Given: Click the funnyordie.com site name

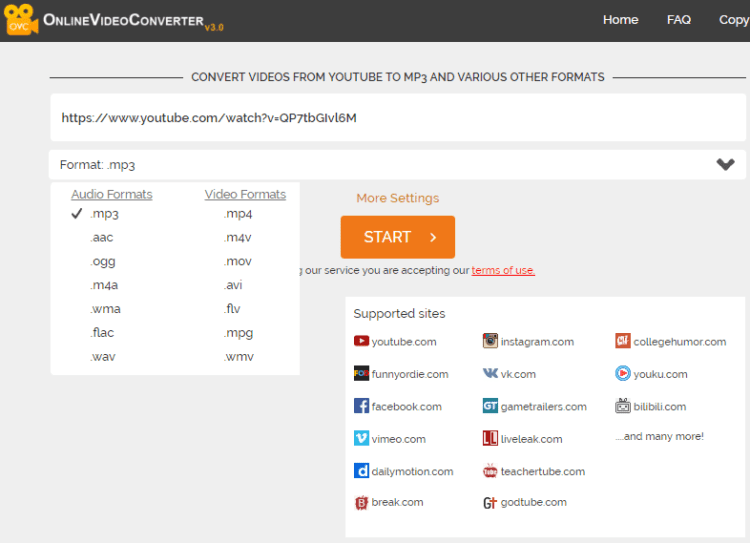Looking at the screenshot, I should pos(410,375).
